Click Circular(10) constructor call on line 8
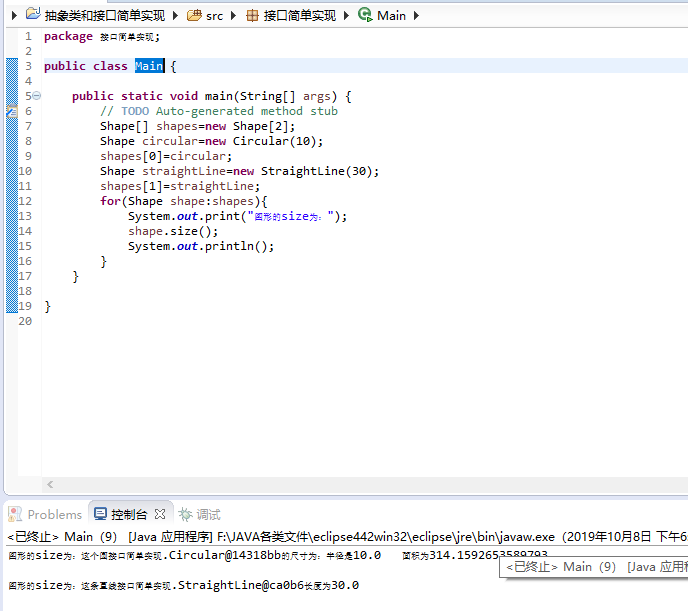688x611 pixels. [x=274, y=141]
